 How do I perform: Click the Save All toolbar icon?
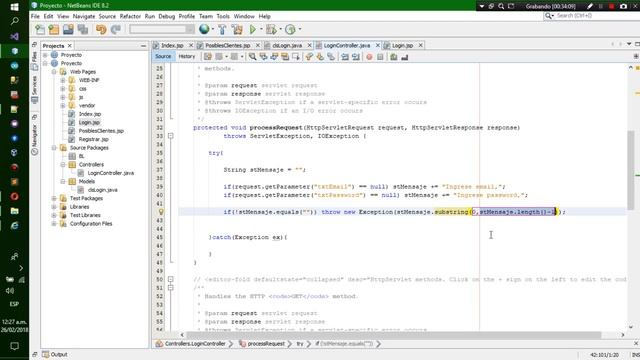(x=83, y=29)
